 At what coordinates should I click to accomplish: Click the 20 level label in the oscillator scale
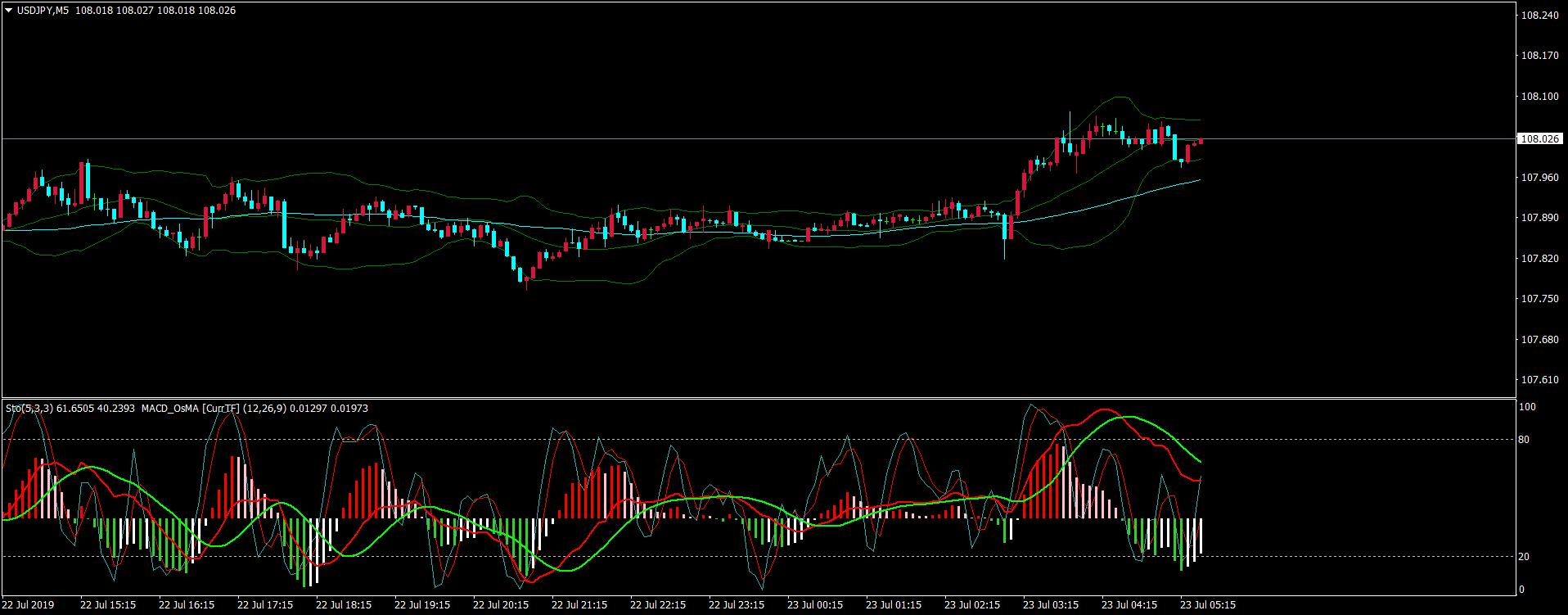tap(1525, 557)
